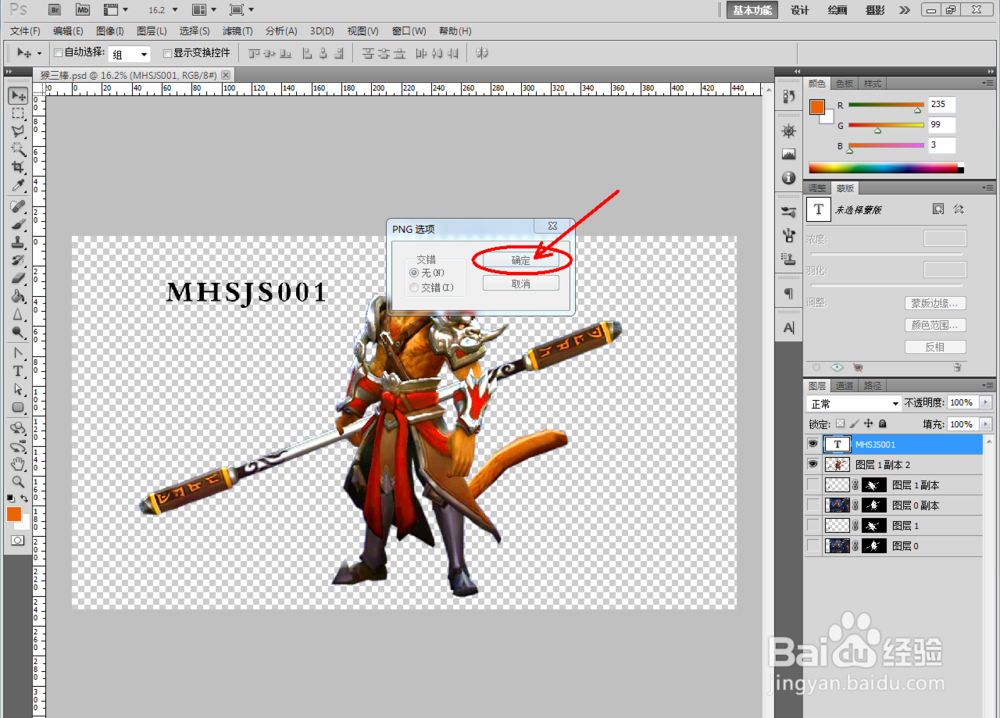This screenshot has width=1000, height=718.
Task: Switch to the 通道 channels tab
Action: (x=844, y=386)
